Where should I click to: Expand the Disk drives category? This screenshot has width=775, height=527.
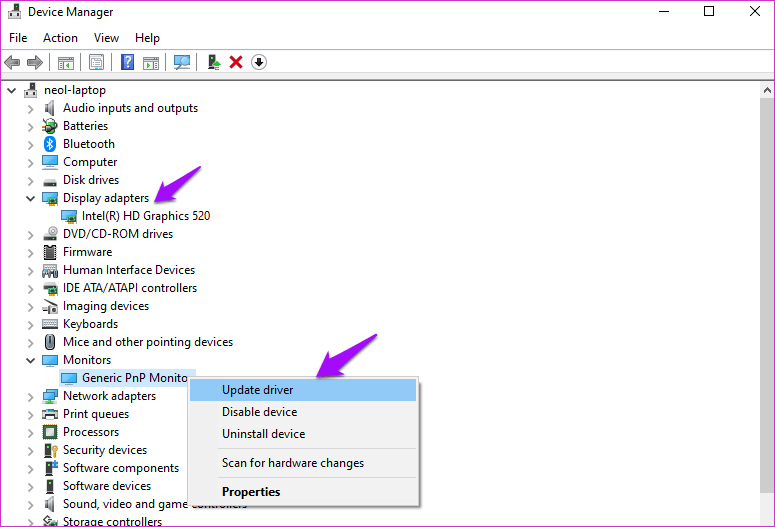pyautogui.click(x=31, y=180)
